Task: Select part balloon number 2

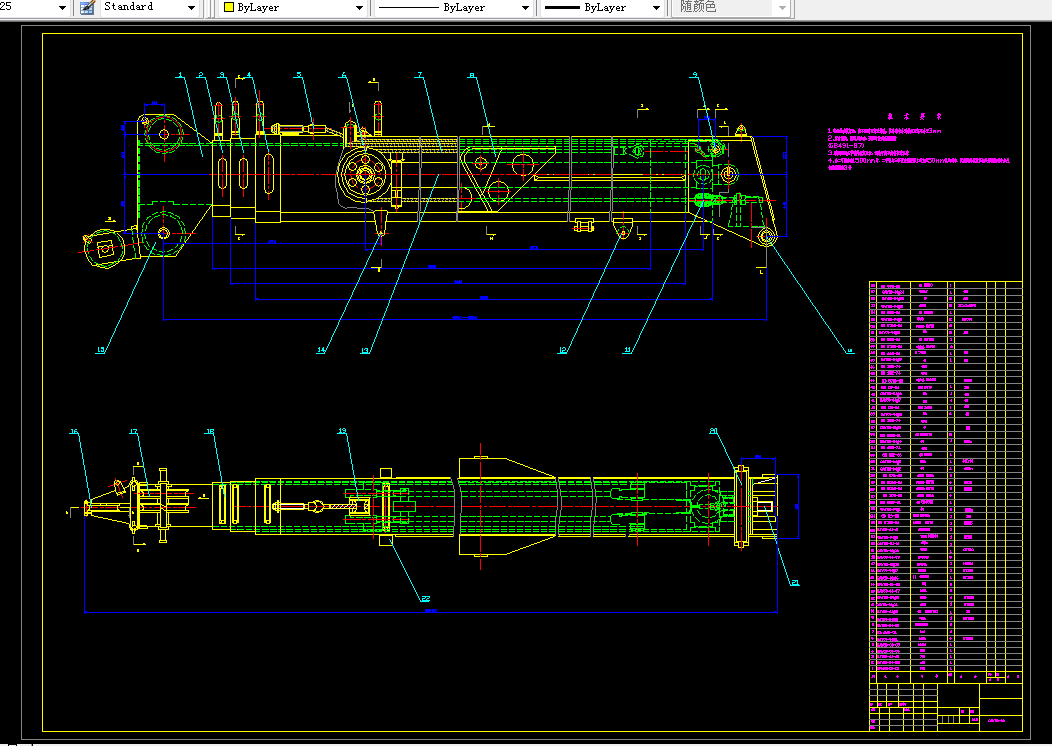Action: [201, 76]
